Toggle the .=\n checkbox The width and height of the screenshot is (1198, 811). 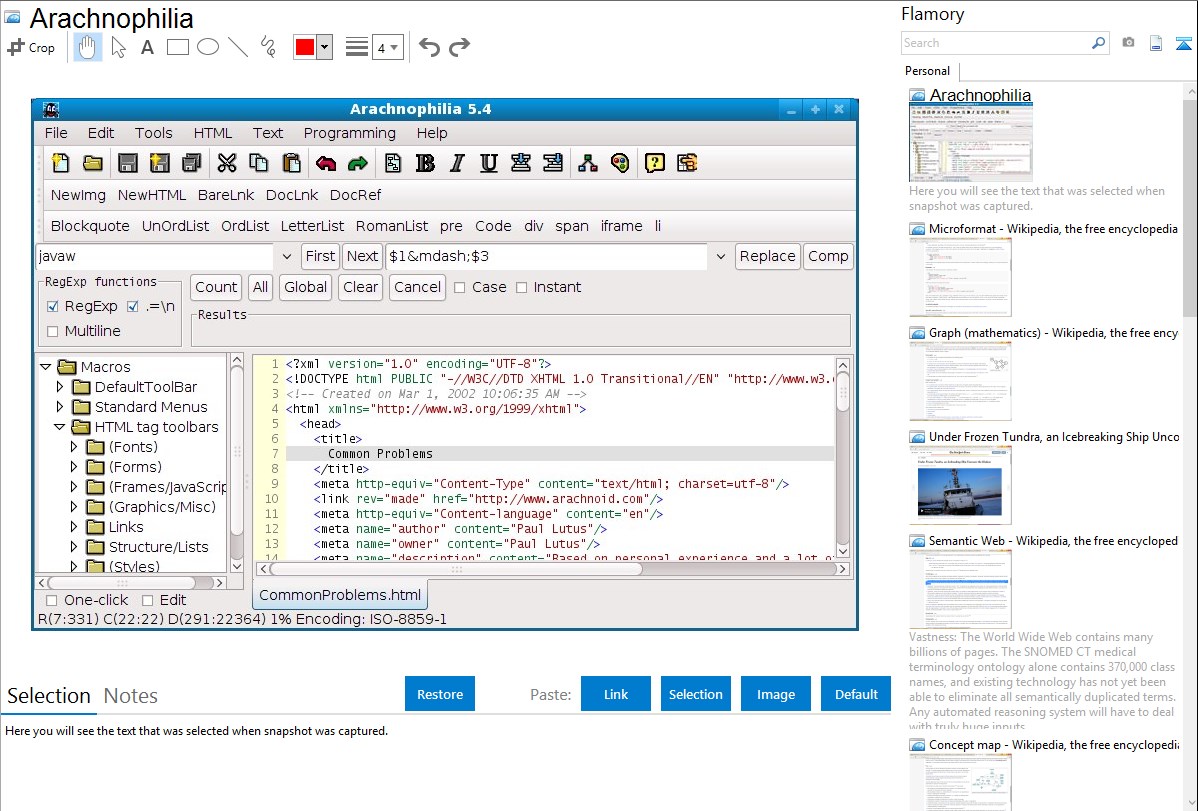[x=133, y=307]
